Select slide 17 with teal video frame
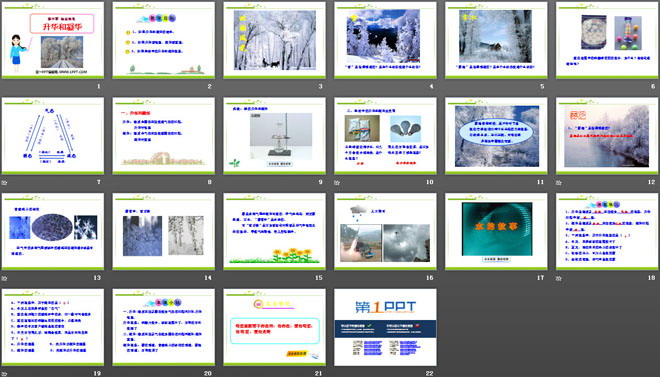This screenshot has height=377, width=660. click(x=496, y=231)
